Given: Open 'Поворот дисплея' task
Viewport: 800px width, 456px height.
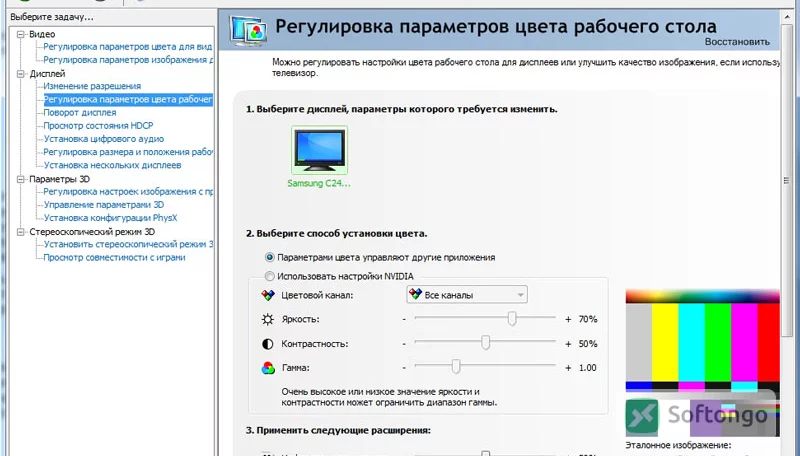Looking at the screenshot, I should pos(80,112).
